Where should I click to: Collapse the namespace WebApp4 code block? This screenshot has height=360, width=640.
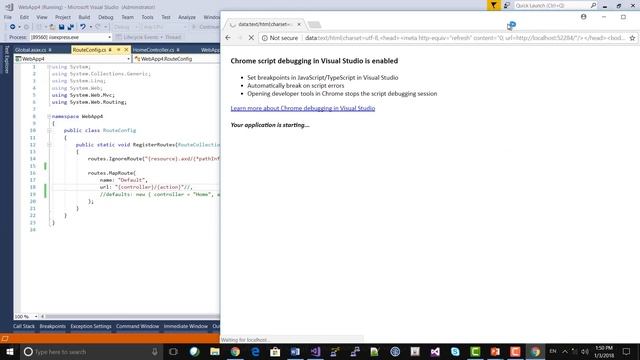pos(49,116)
